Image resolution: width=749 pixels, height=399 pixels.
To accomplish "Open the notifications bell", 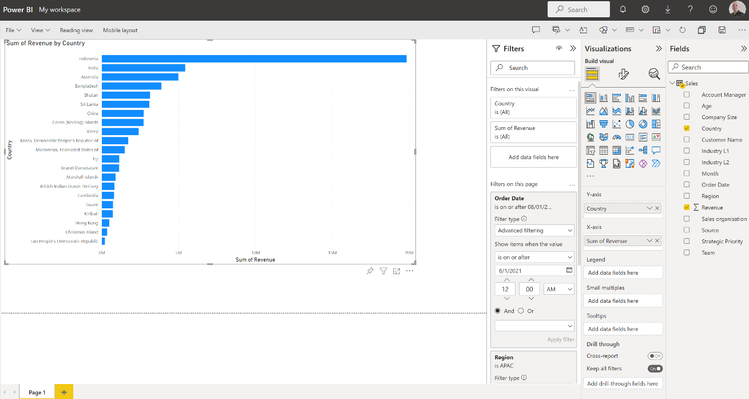I will point(623,10).
